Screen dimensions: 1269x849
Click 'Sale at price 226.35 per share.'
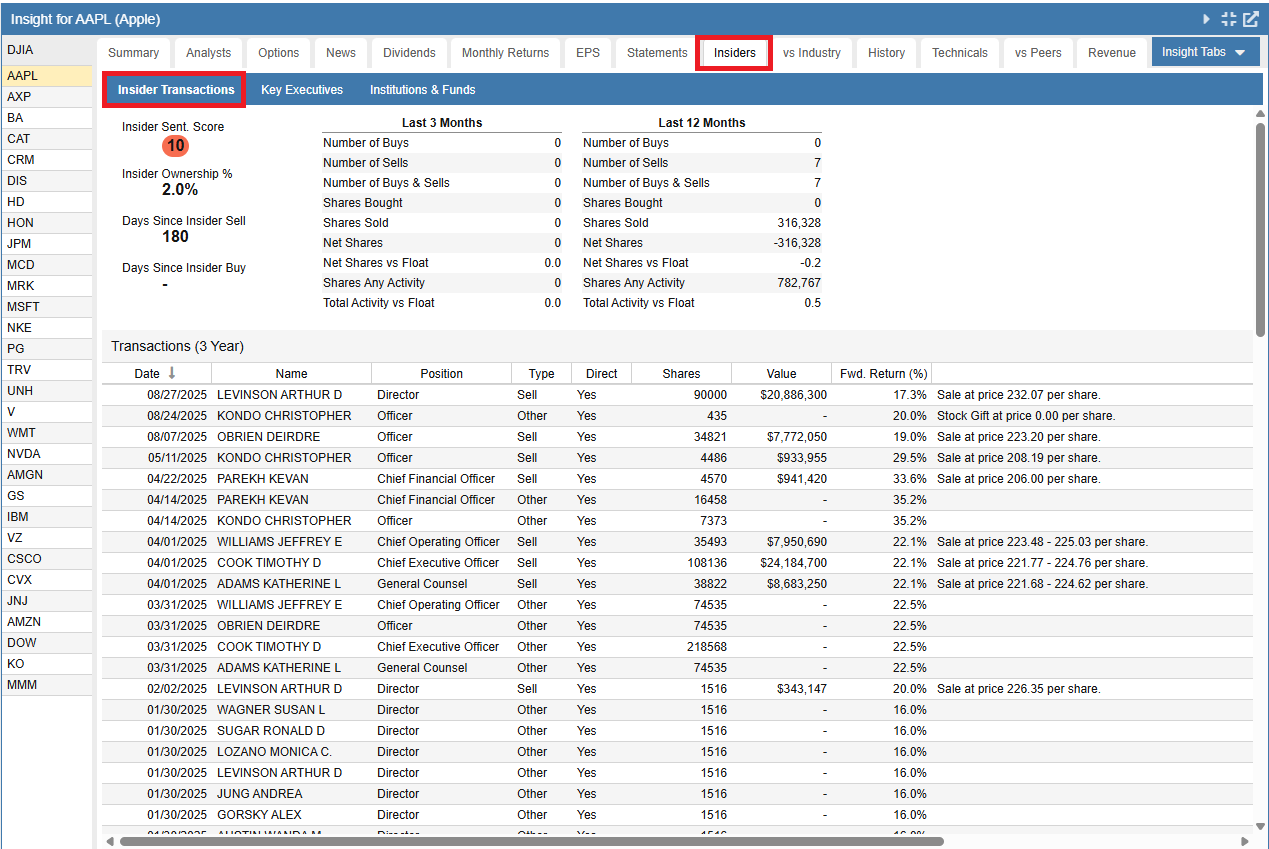[1018, 689]
